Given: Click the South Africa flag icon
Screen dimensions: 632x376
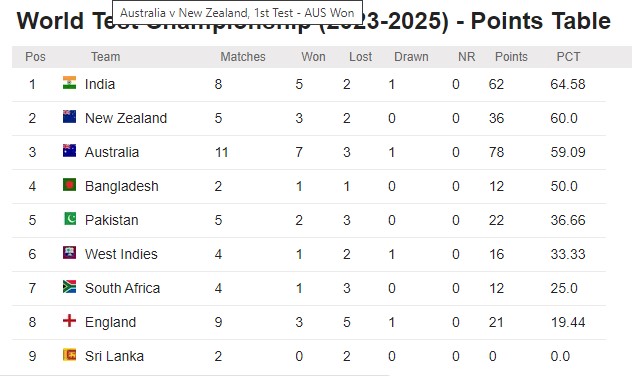Looking at the screenshot, I should (69, 287).
